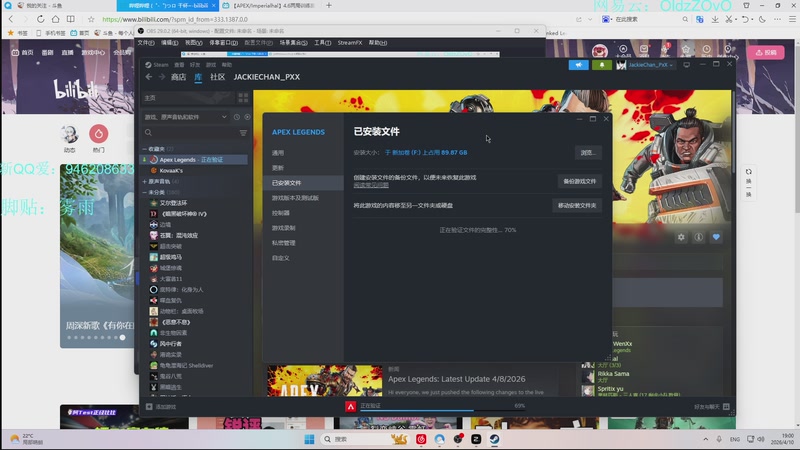Toggle Steam library grid view icon

coord(243,98)
